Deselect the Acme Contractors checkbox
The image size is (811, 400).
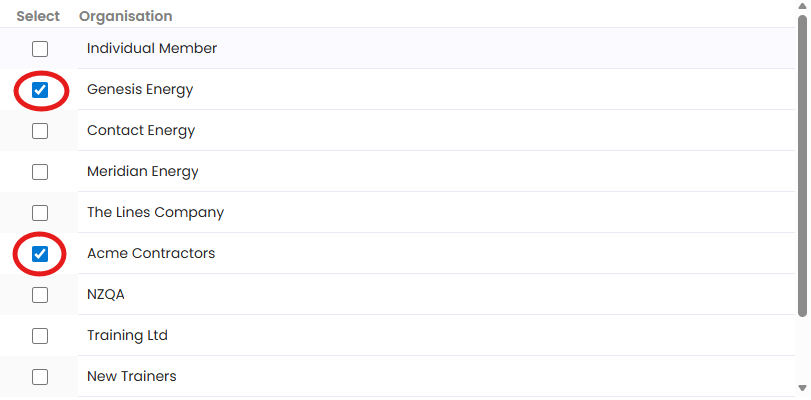[40, 254]
